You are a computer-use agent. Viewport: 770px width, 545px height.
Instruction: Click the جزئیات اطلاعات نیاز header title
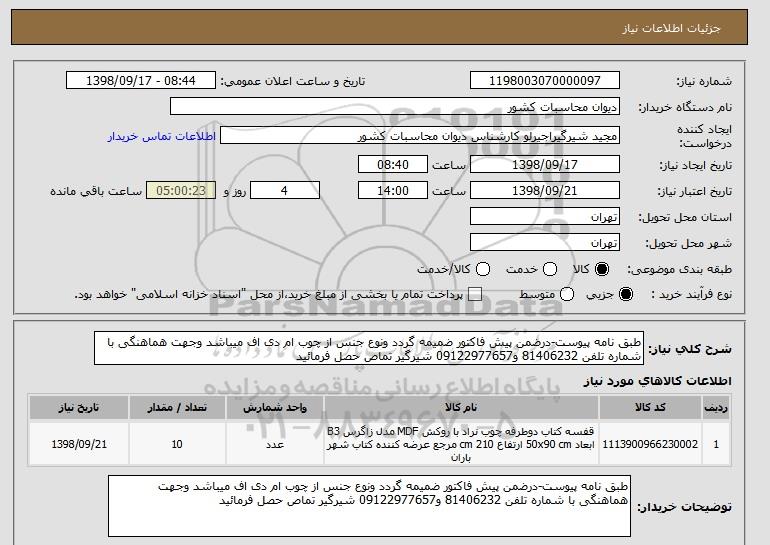coord(671,28)
